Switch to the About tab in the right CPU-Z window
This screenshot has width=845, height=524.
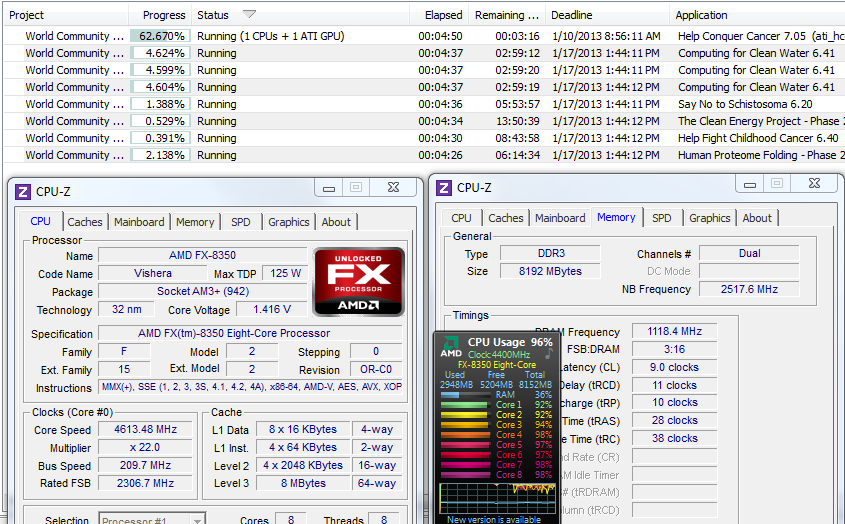[757, 218]
